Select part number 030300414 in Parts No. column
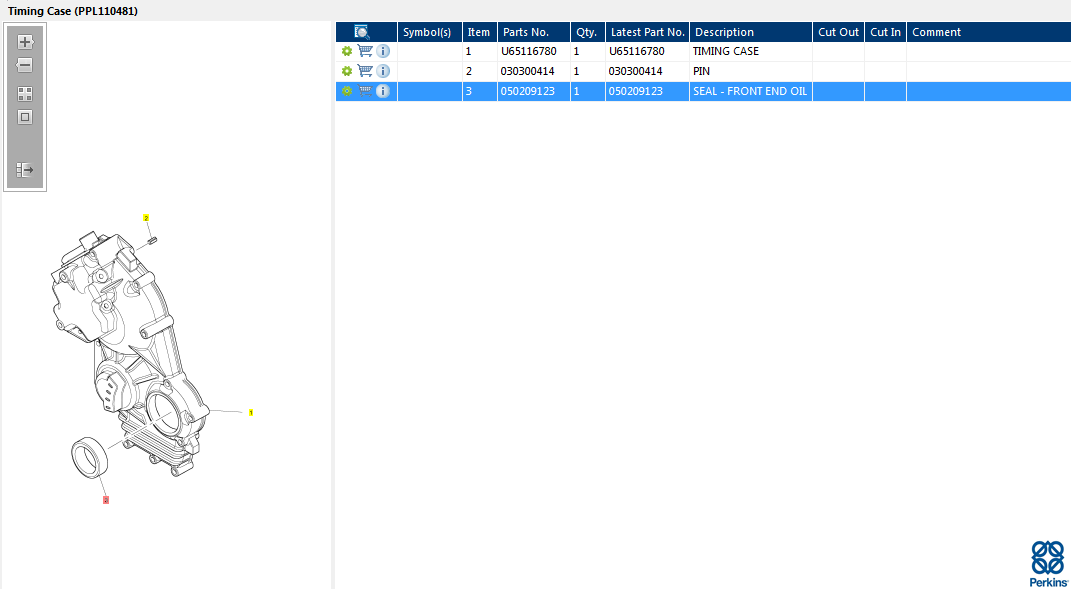The image size is (1071, 589). pyautogui.click(x=527, y=71)
